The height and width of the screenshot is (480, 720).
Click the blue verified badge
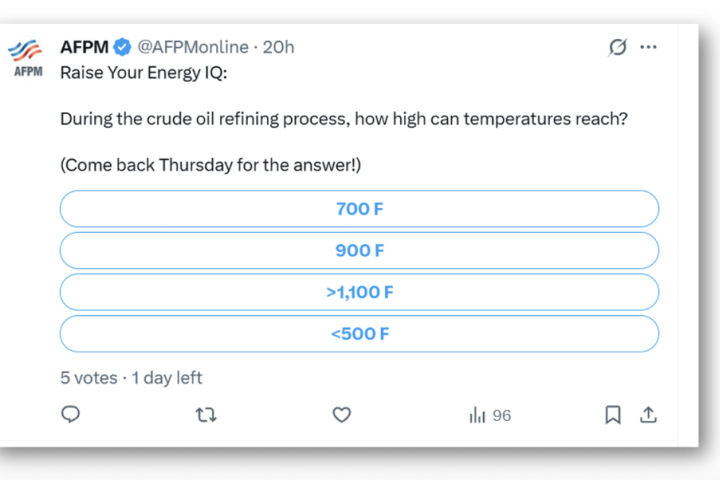[122, 47]
